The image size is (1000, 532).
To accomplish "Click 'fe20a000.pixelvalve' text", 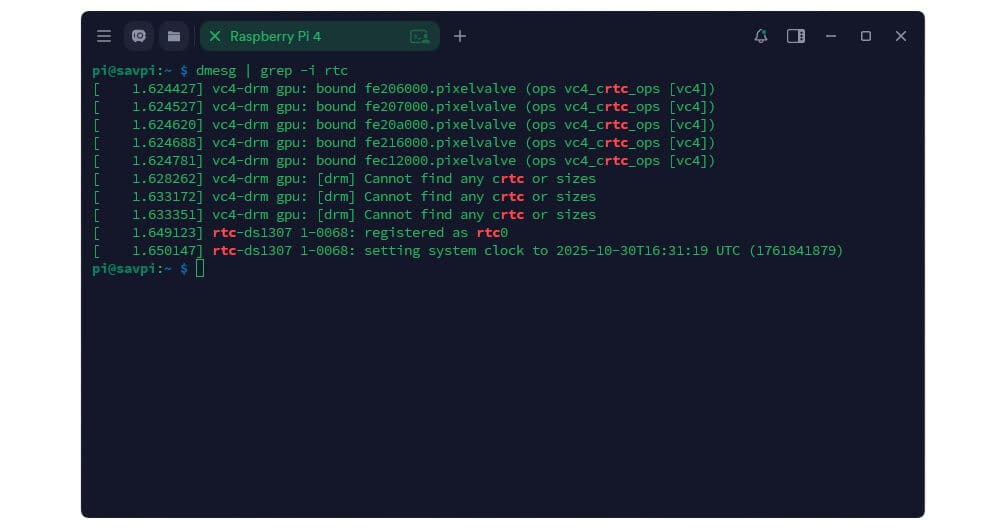I will [x=440, y=124].
